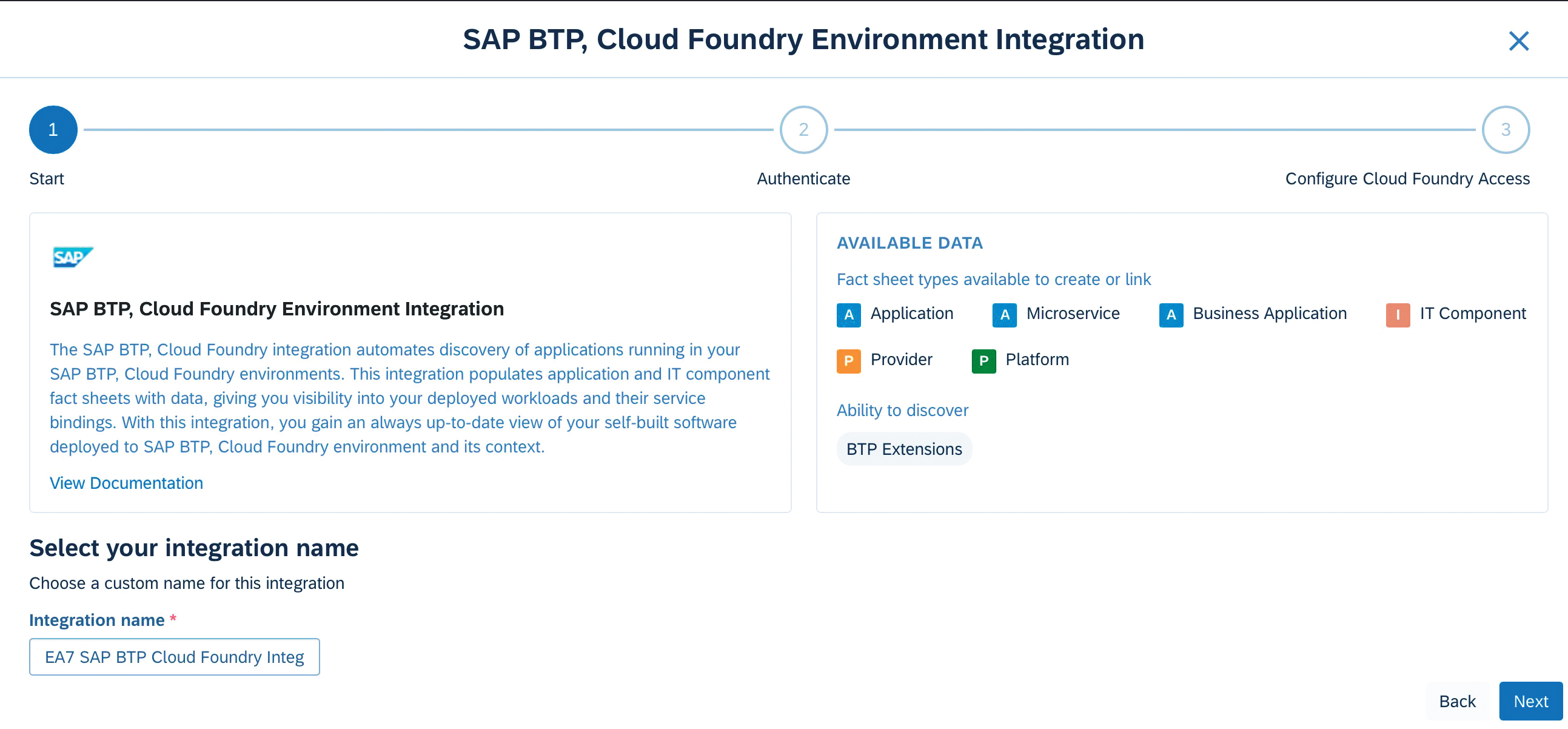Click 'Fact sheet types available to create or link'
Viewport: 1568px width, 729px height.
pos(993,279)
